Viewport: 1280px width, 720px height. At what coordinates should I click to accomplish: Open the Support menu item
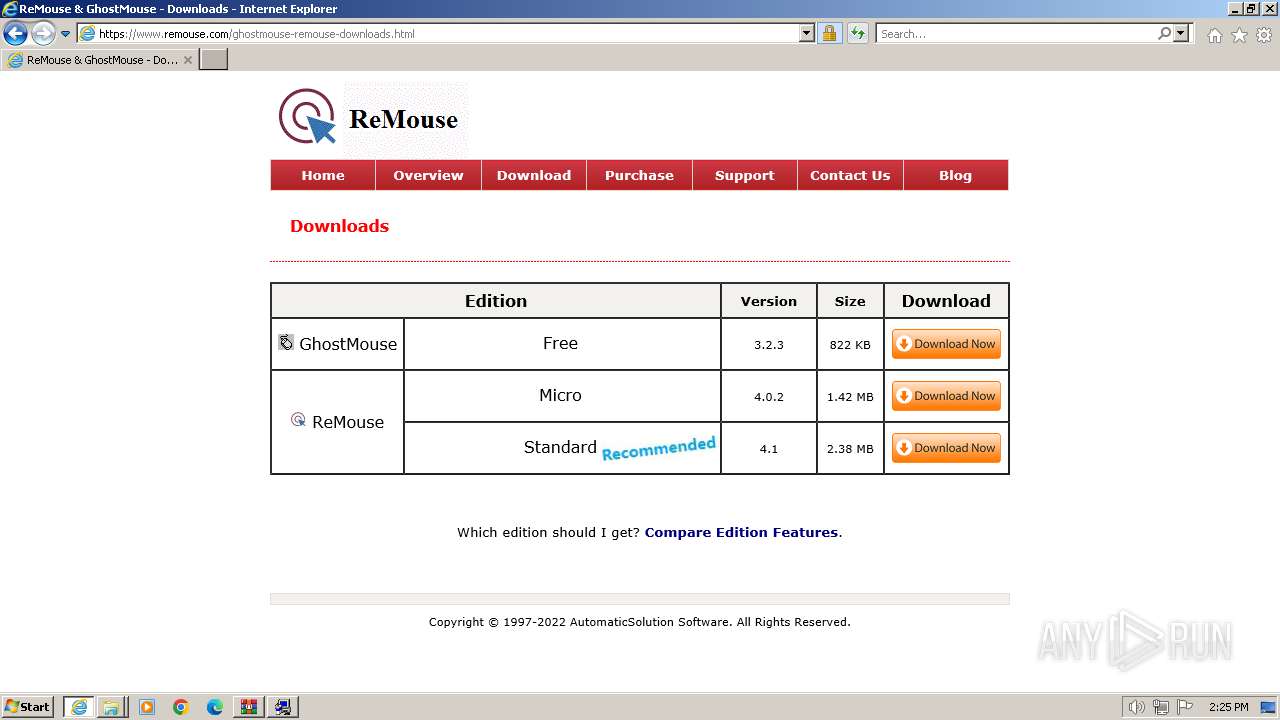pos(744,175)
